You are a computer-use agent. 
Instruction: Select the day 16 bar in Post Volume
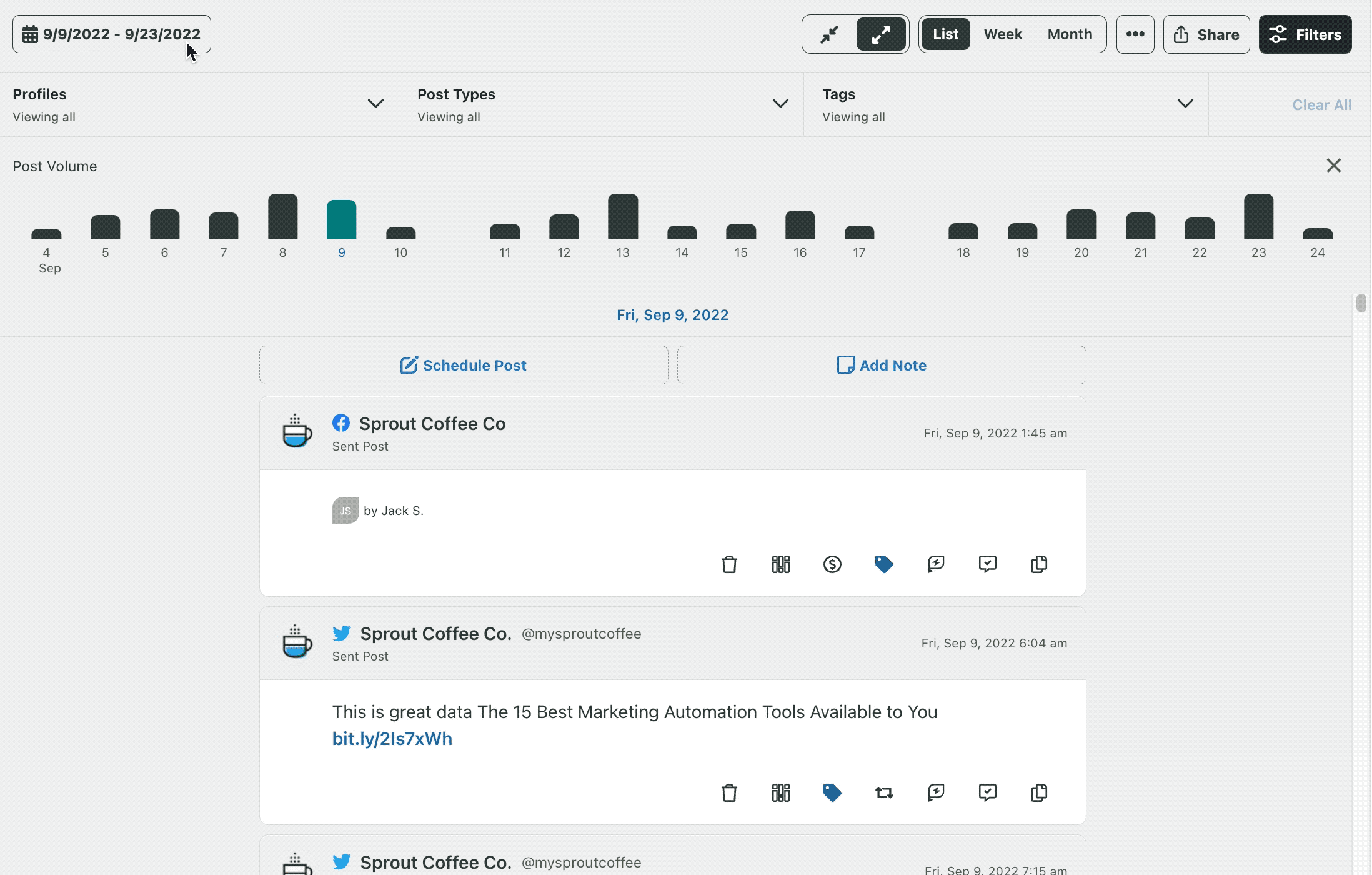coord(800,224)
